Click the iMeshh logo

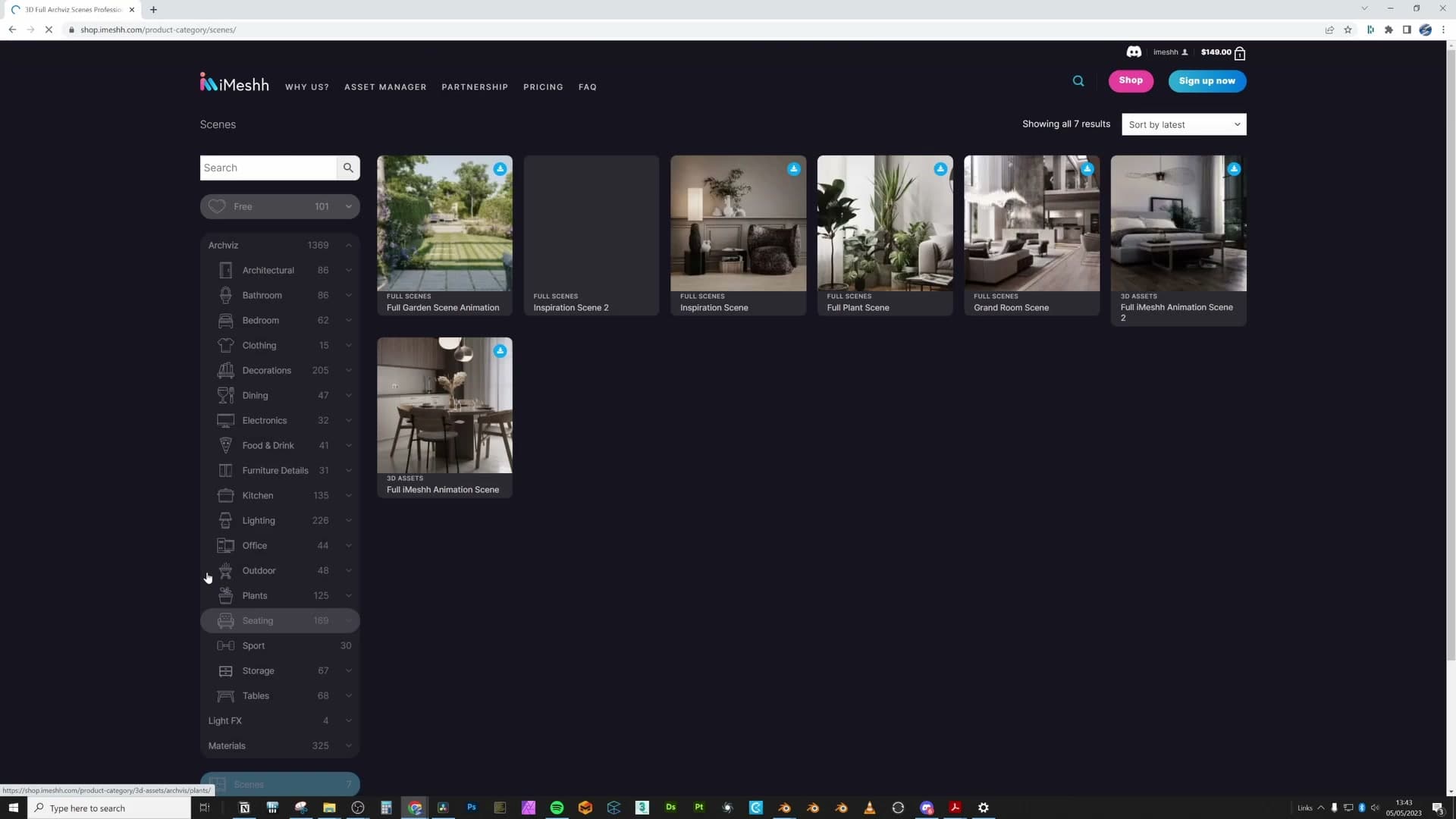click(x=234, y=83)
